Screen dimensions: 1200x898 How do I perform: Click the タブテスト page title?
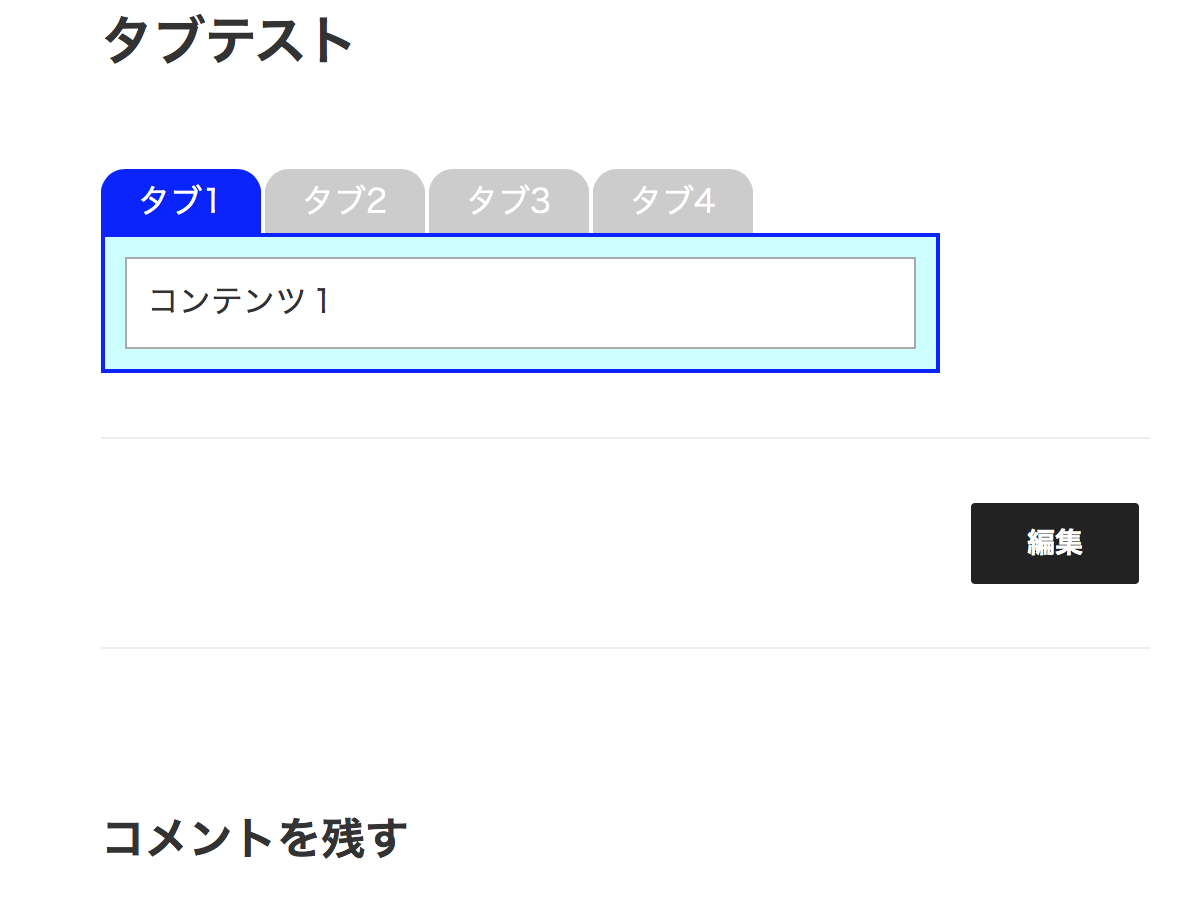[x=229, y=42]
